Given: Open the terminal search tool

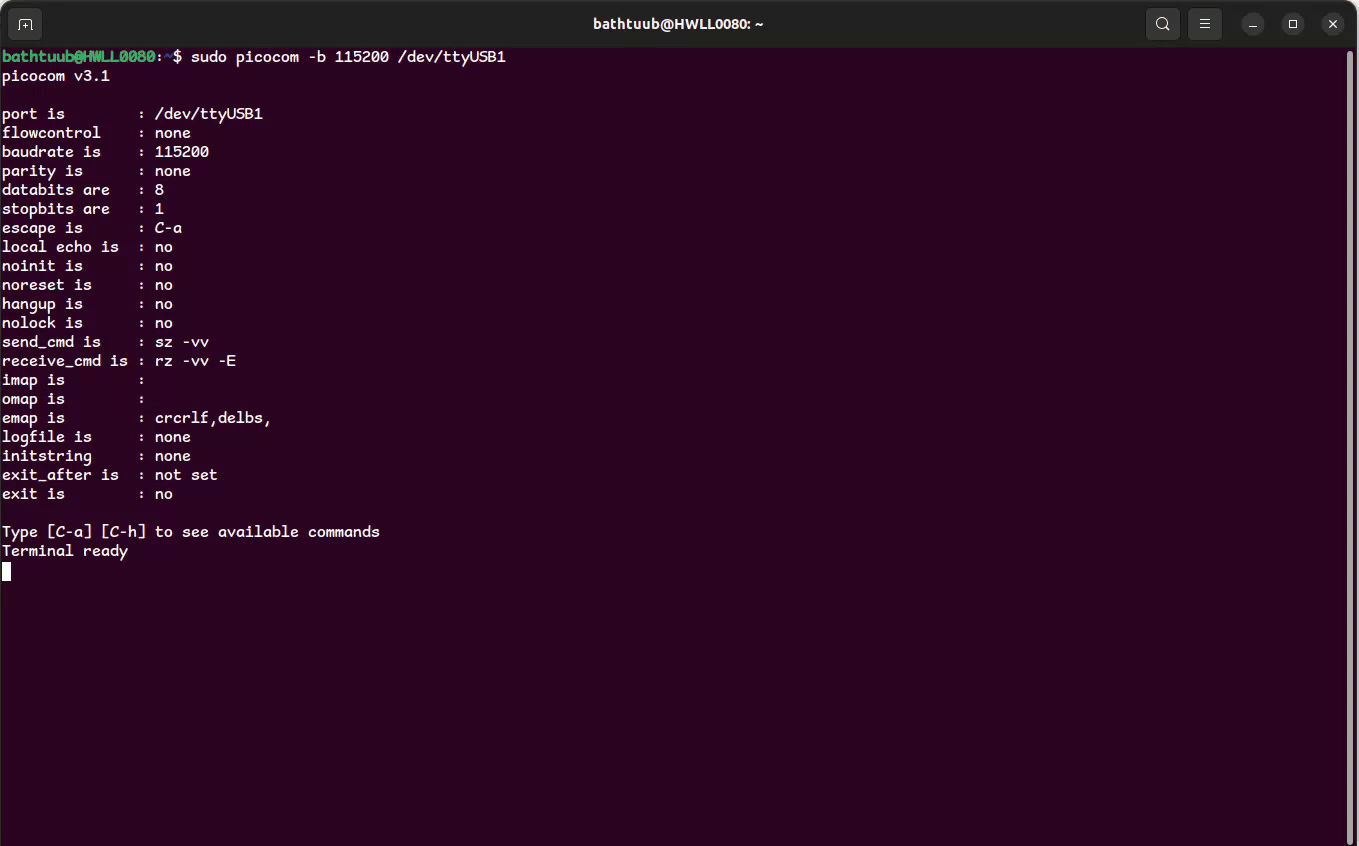Looking at the screenshot, I should (x=1162, y=24).
